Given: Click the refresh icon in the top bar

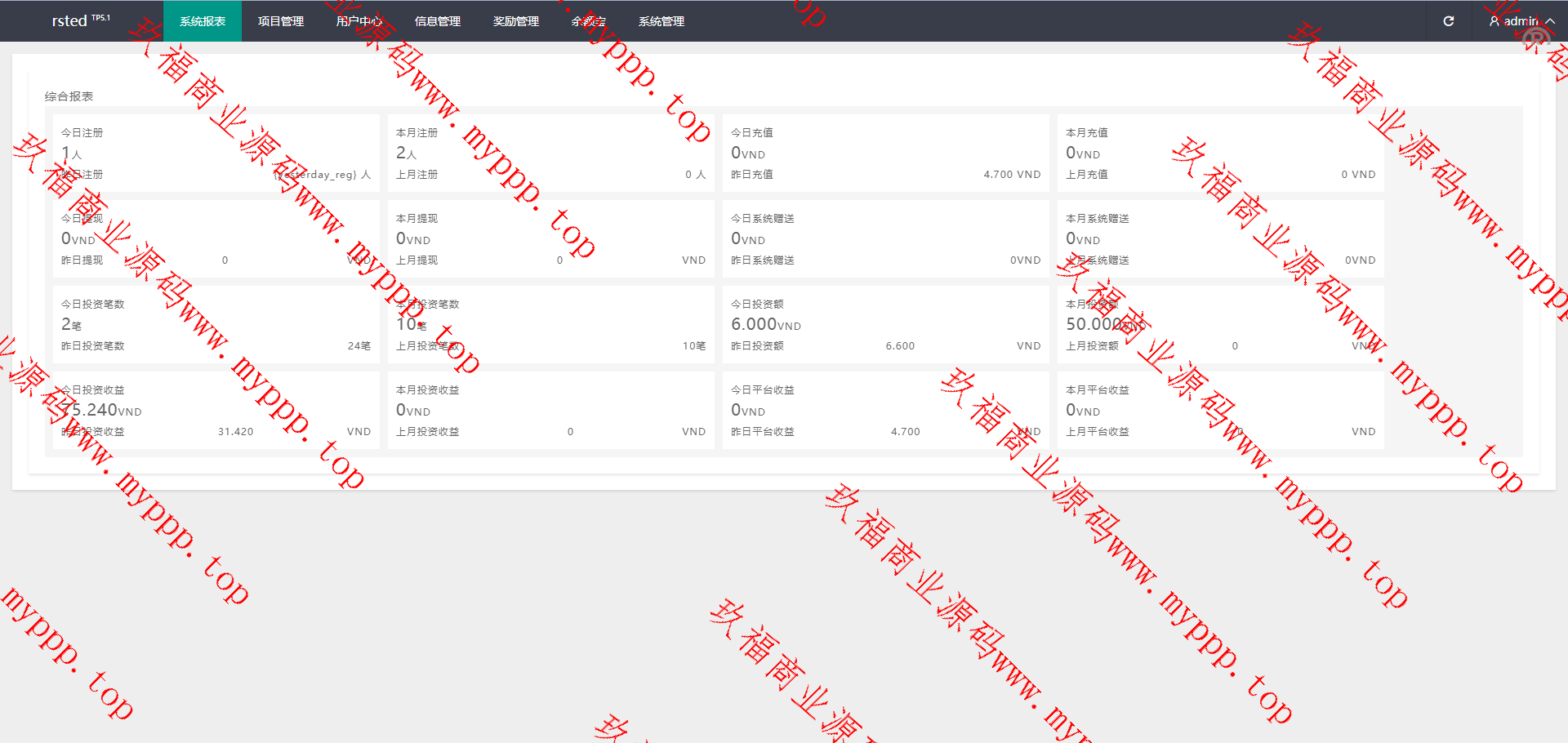Looking at the screenshot, I should click(1448, 21).
